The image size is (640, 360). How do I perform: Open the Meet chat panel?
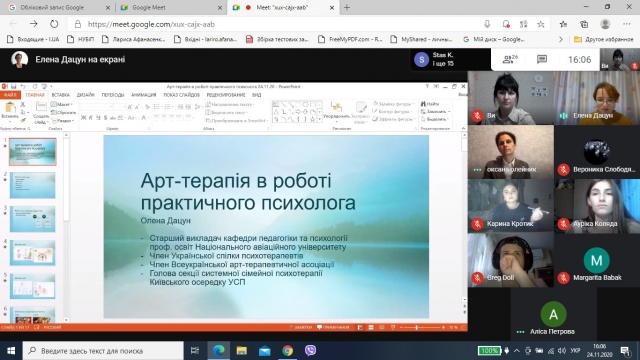pos(542,60)
